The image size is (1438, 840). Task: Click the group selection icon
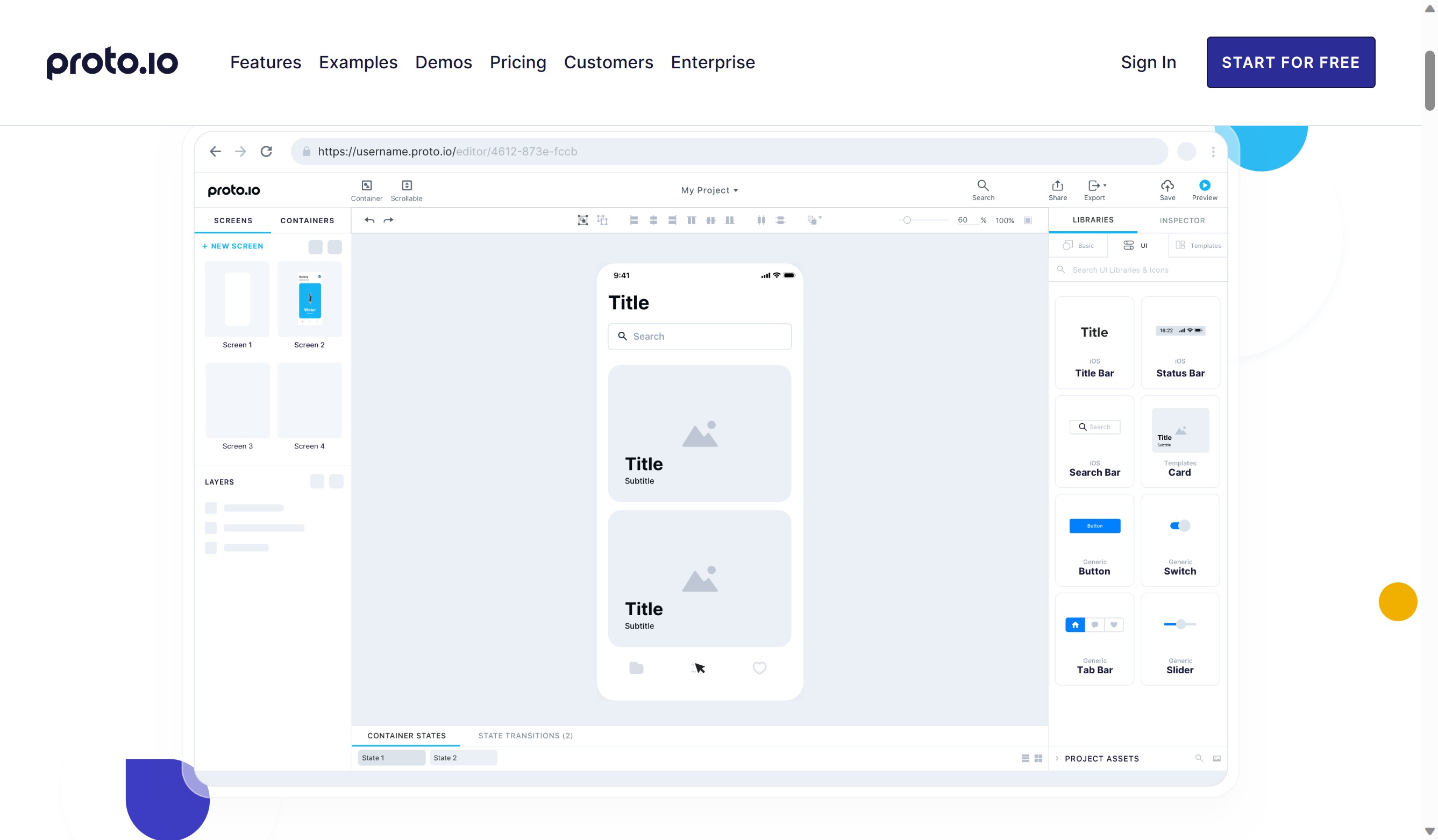582,220
